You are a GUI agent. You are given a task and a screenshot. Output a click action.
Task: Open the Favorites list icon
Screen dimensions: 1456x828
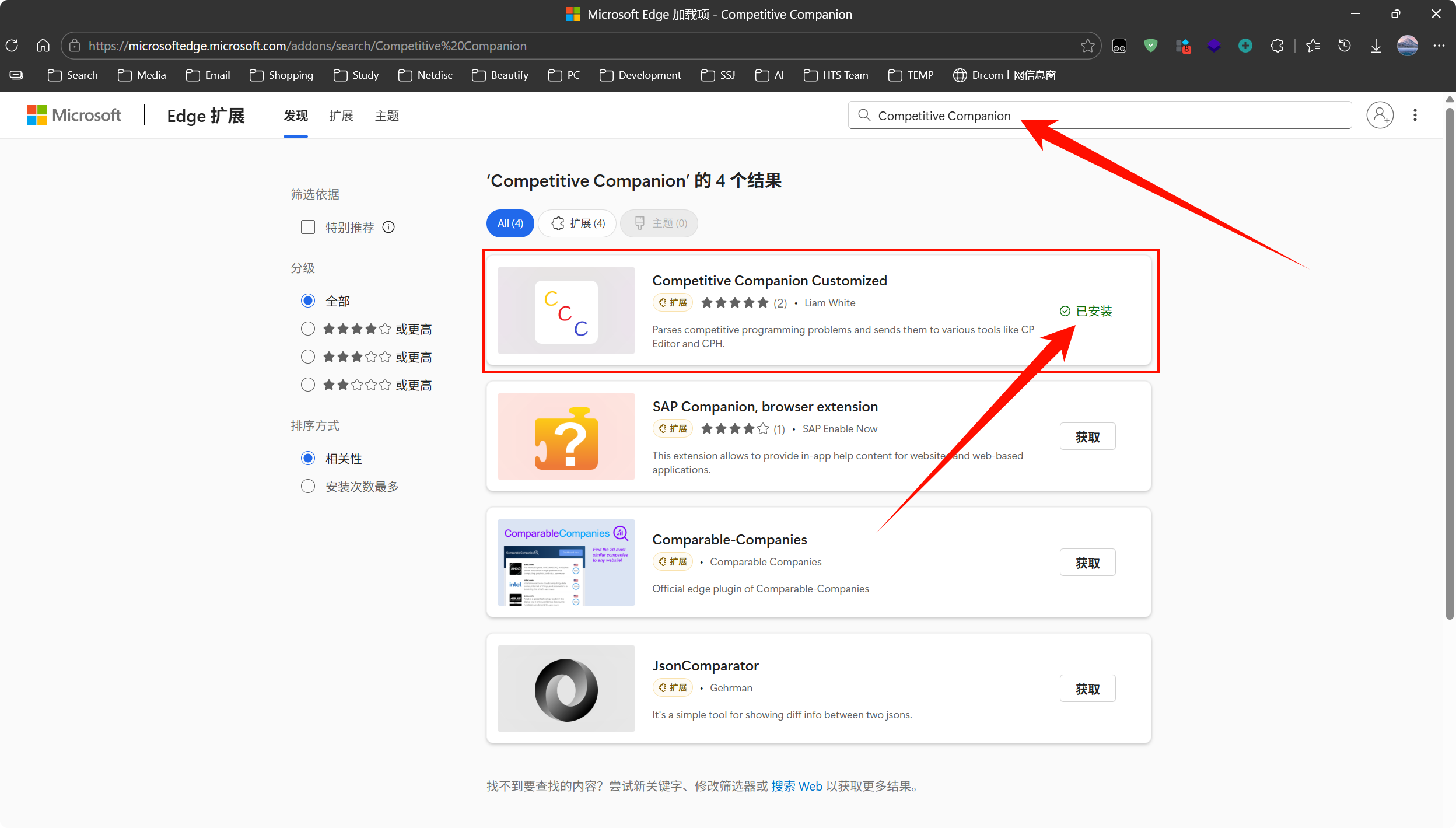click(x=1313, y=46)
